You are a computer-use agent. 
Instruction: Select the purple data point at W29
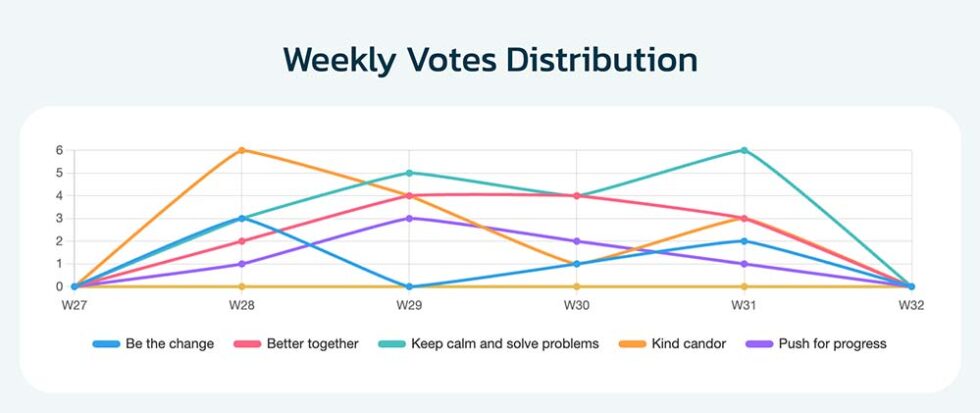click(x=409, y=218)
